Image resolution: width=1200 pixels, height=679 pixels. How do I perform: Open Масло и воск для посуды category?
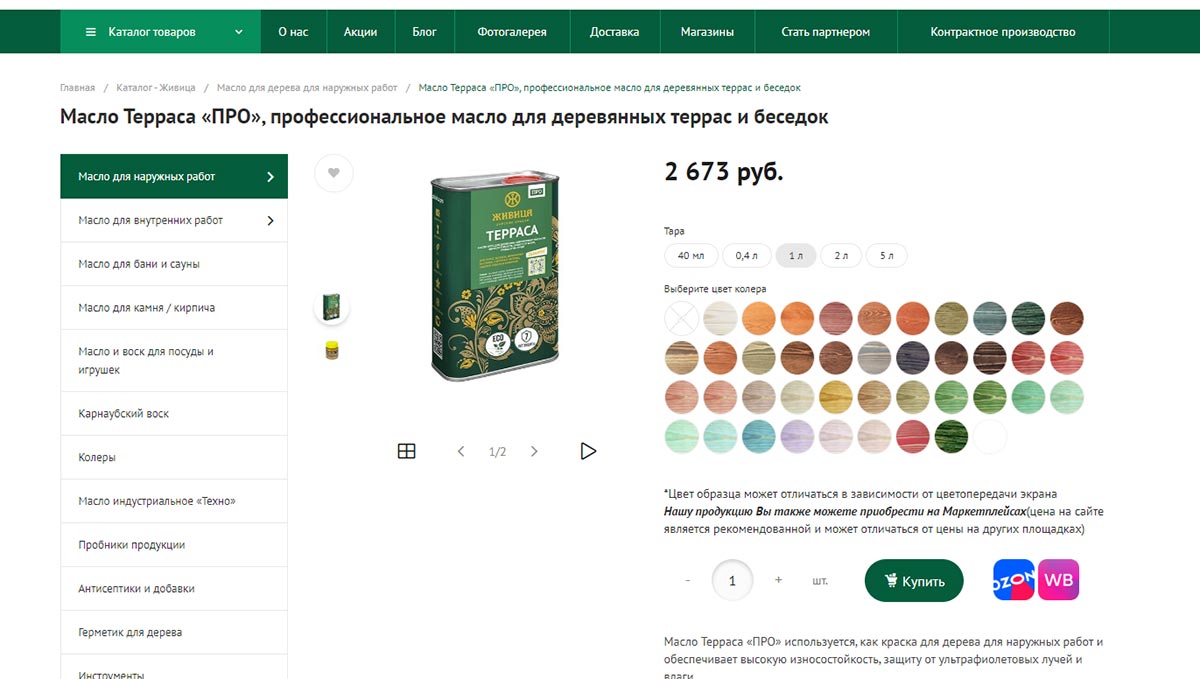(x=174, y=361)
